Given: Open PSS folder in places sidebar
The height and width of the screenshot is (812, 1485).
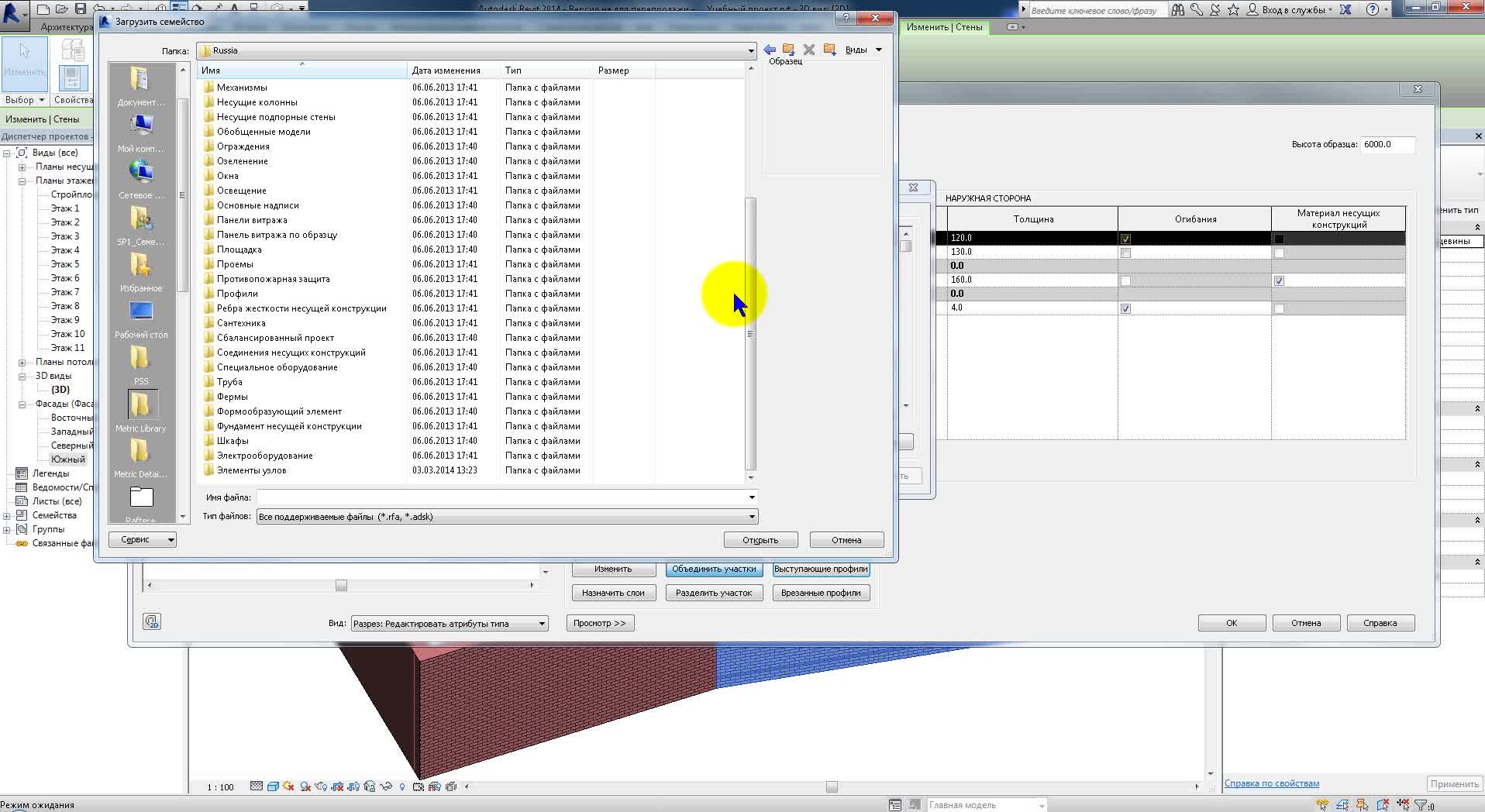Looking at the screenshot, I should pos(141,365).
